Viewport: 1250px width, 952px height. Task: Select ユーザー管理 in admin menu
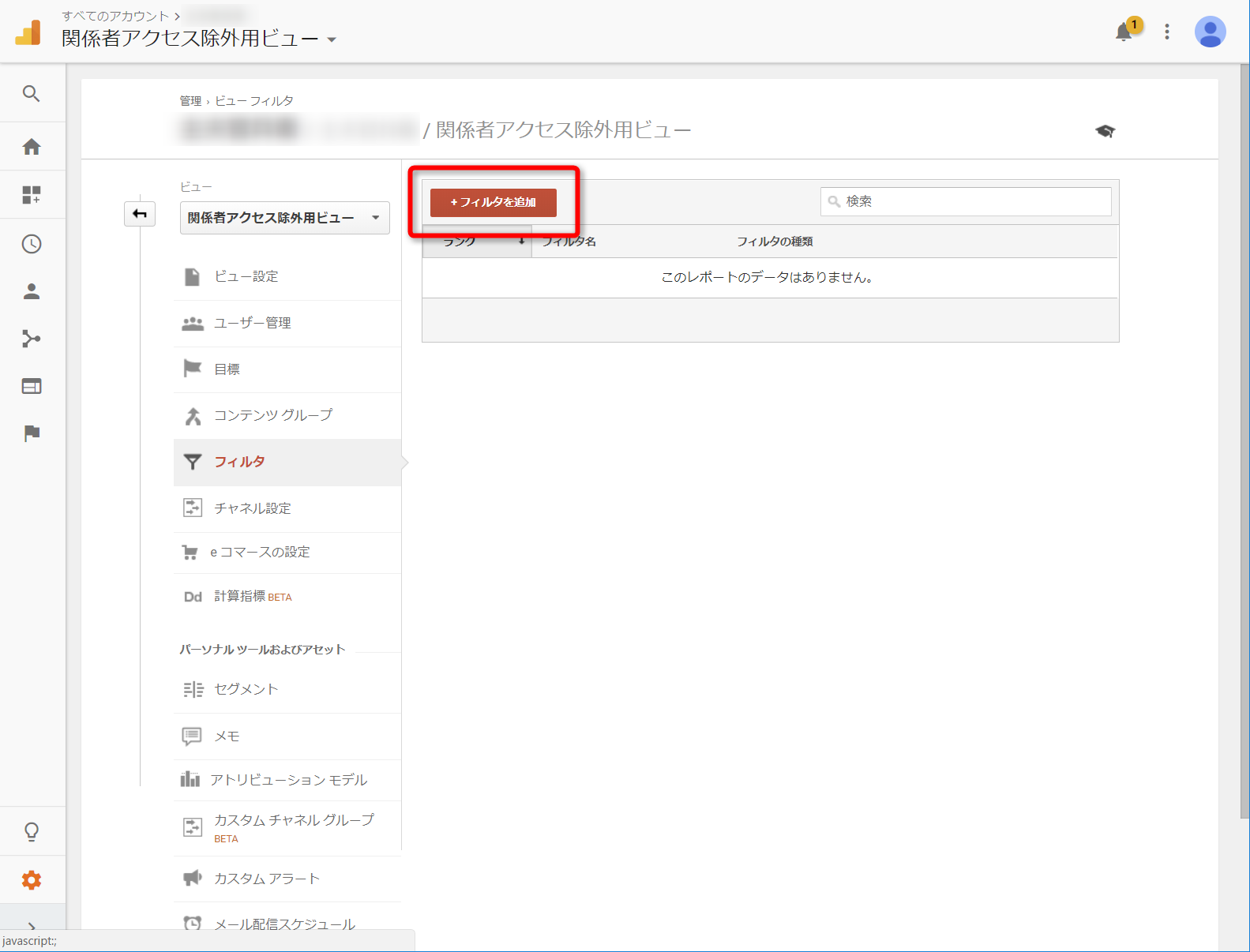click(x=253, y=323)
